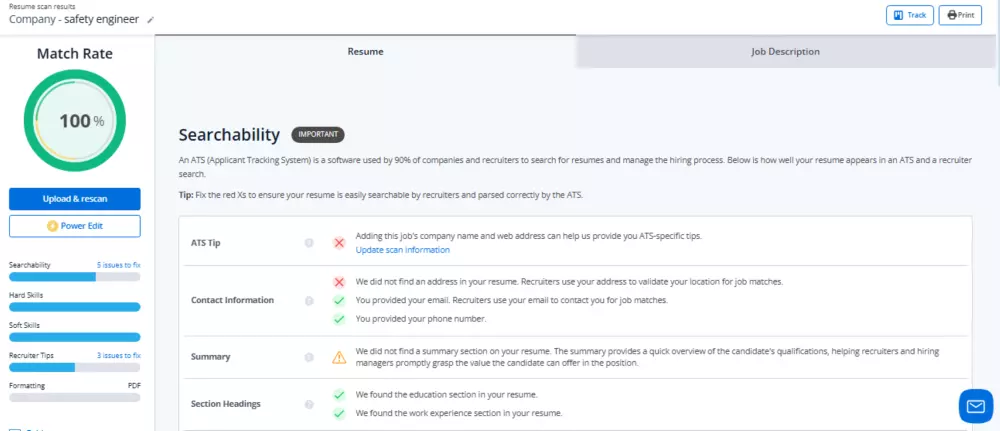Screen dimensions: 1000x431
Task: Click the red X icon for ATS Tip
Action: [339, 242]
